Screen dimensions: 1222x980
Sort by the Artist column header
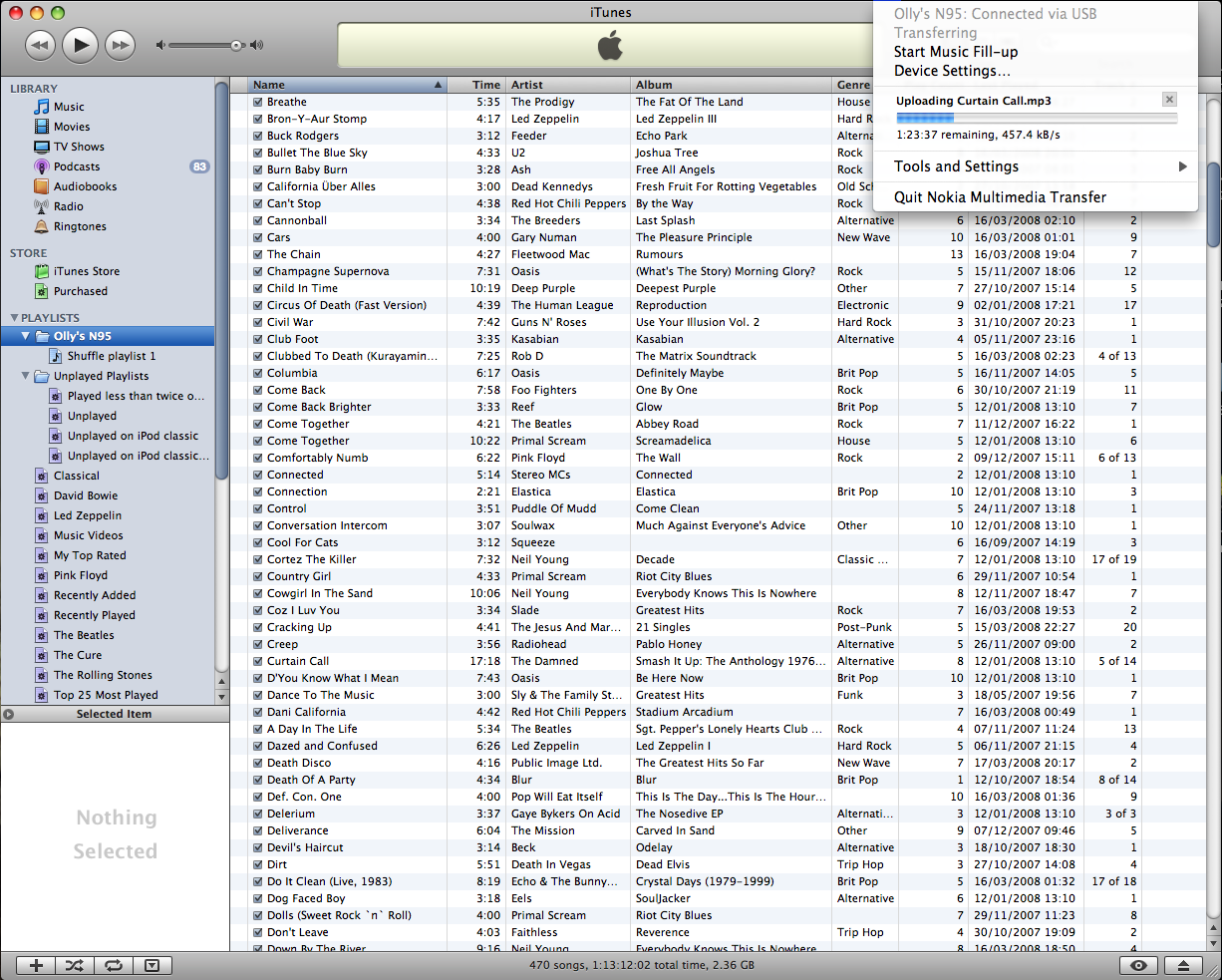[x=568, y=85]
